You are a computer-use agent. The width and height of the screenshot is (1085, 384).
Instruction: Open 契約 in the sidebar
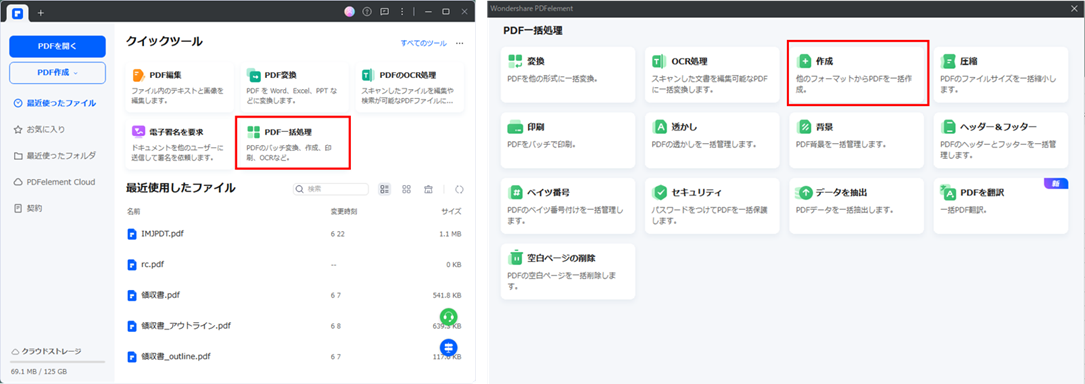(28, 208)
